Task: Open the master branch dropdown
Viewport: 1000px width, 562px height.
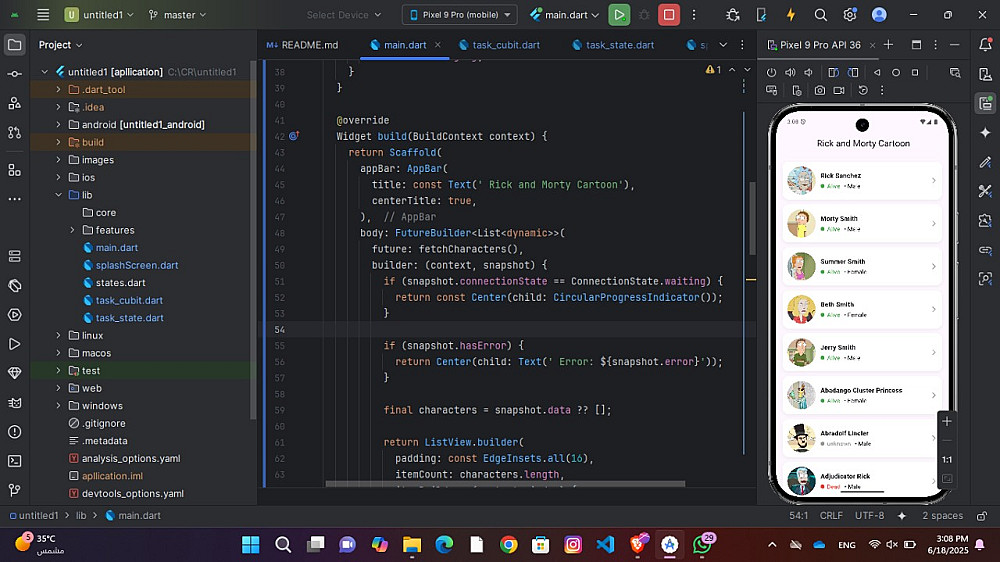Action: [x=177, y=15]
